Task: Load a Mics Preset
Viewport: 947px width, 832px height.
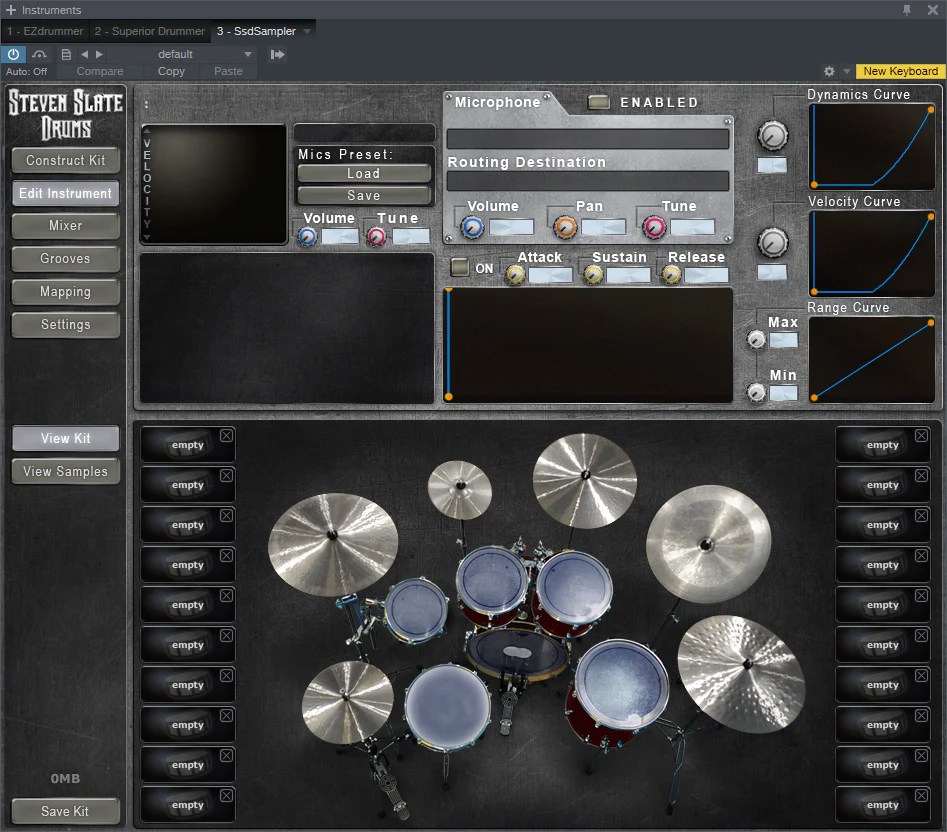Action: [363, 173]
